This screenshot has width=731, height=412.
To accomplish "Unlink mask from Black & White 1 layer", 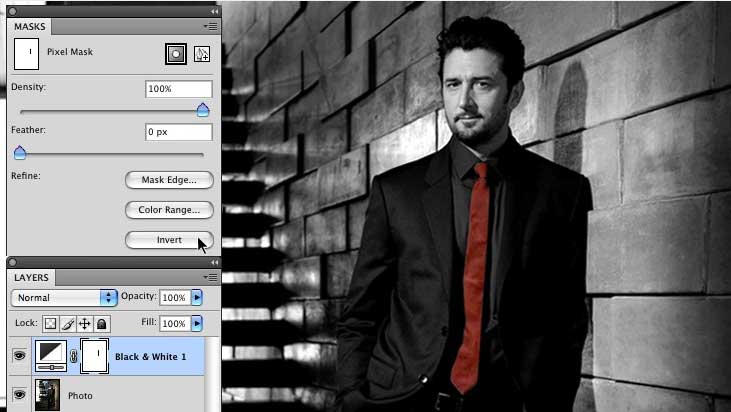I will point(74,357).
